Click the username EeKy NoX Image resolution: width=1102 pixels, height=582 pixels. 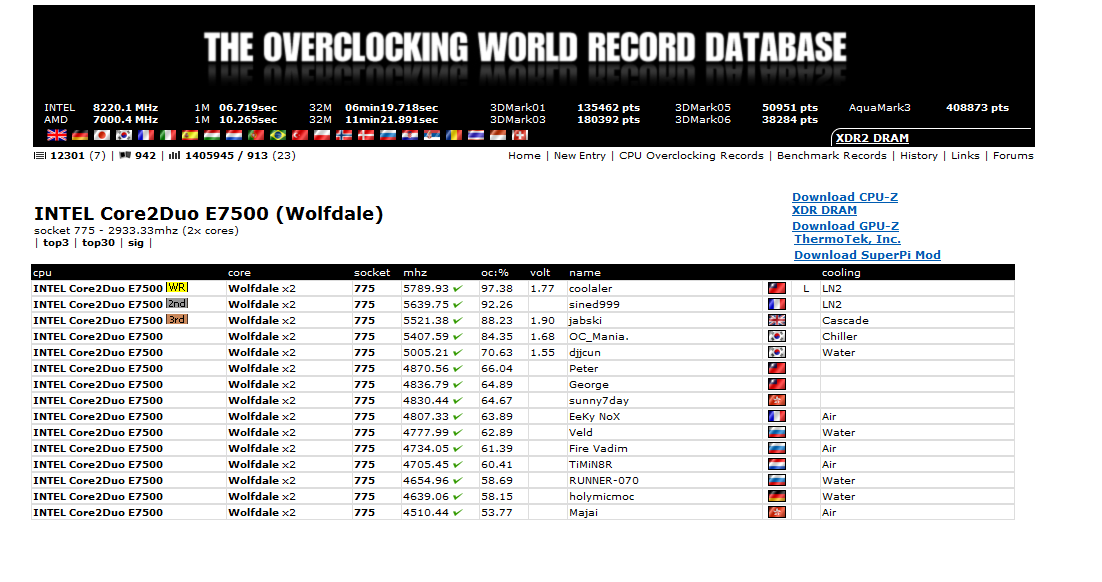(595, 416)
